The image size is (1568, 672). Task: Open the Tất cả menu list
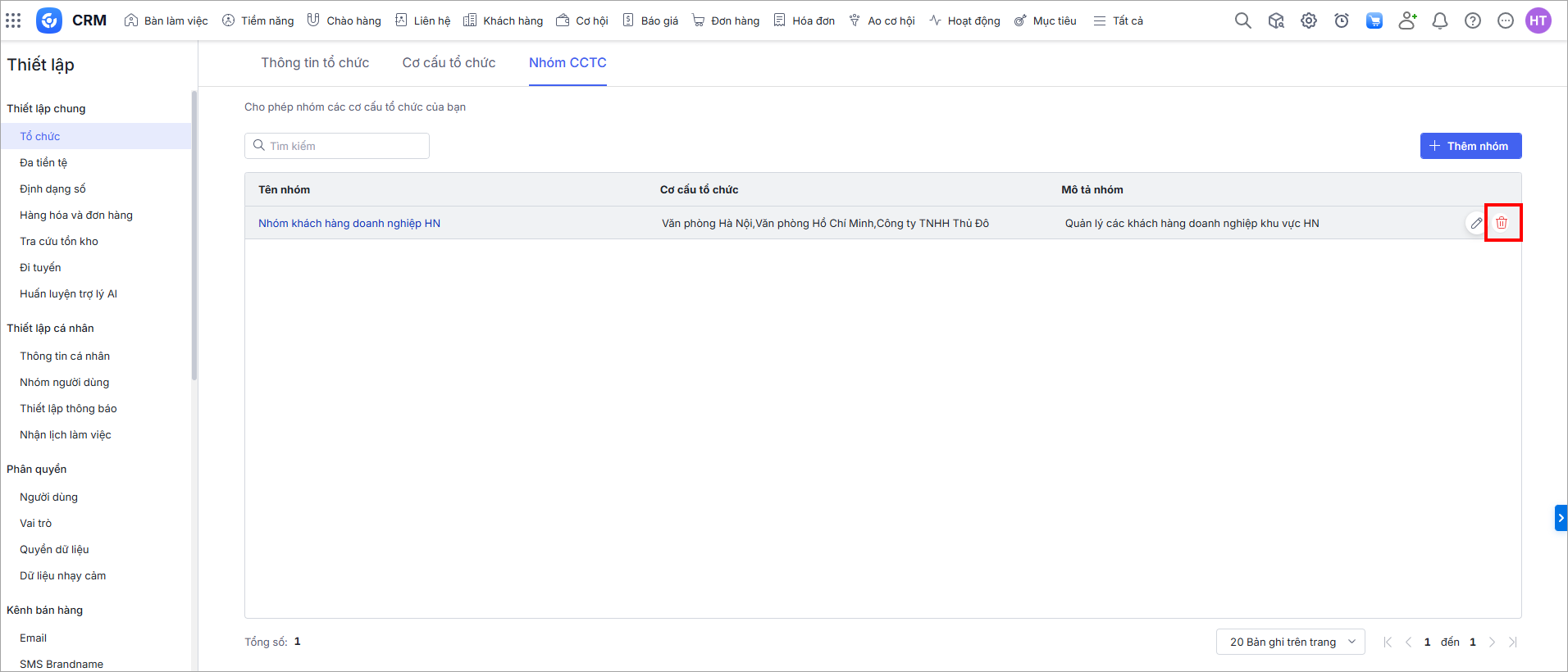1119,20
